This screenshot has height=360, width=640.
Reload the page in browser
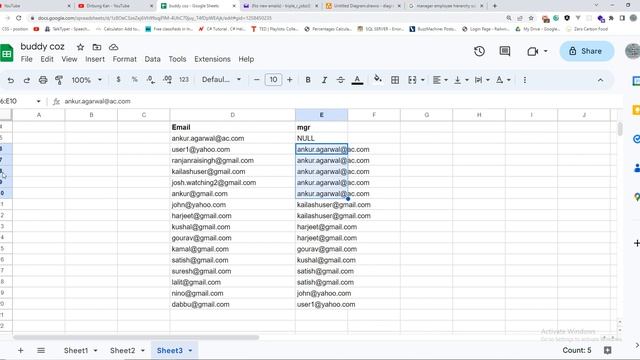pos(19,18)
